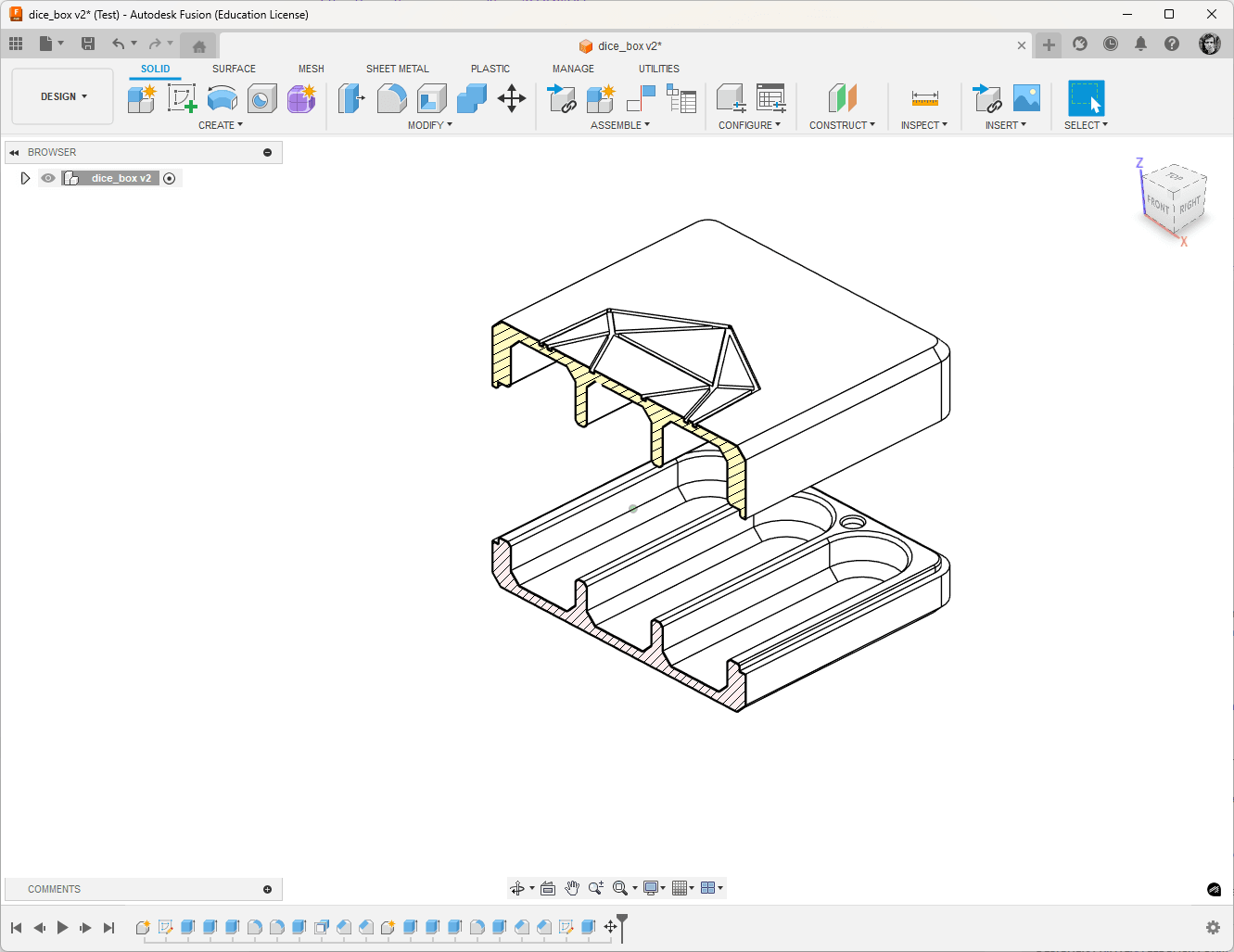Viewport: 1234px width, 952px height.
Task: Switch to the SURFACE tab
Action: (x=234, y=69)
